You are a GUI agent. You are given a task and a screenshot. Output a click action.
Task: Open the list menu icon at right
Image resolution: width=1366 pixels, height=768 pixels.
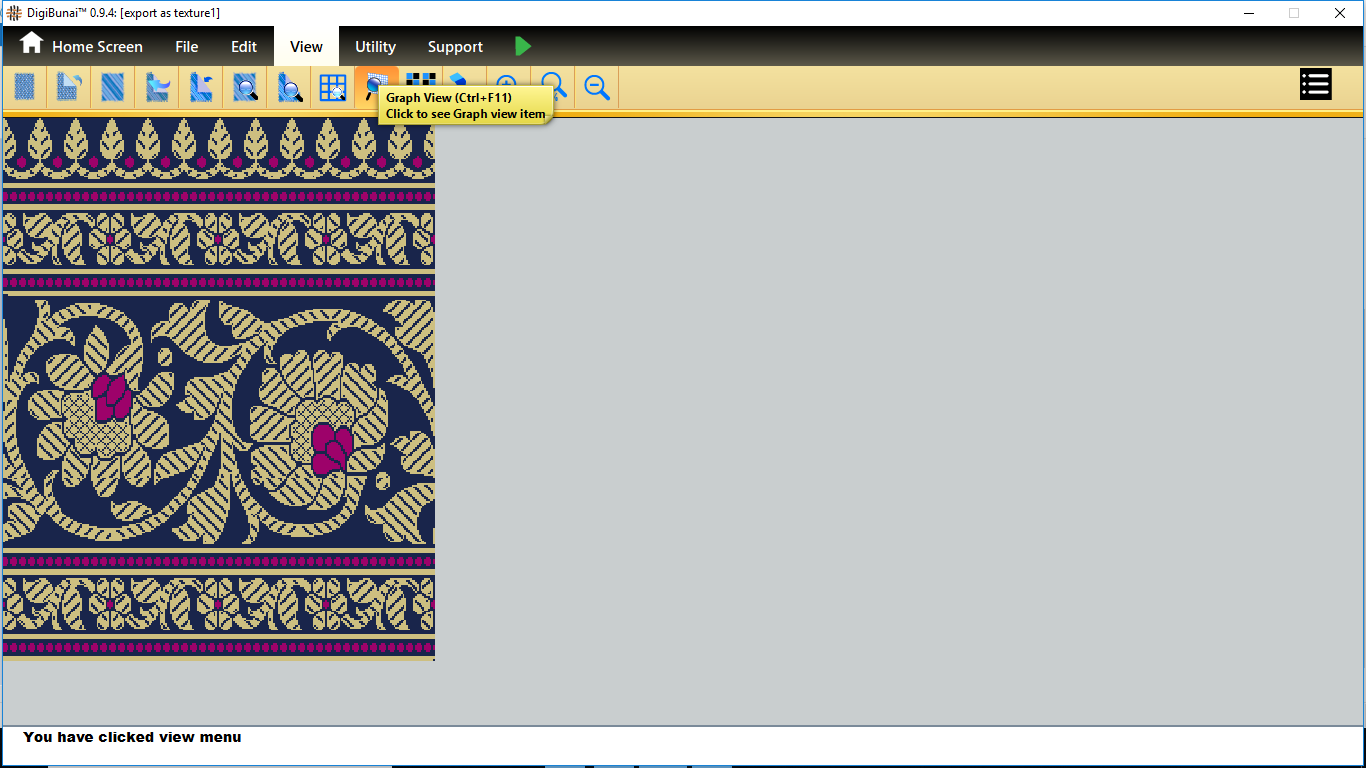tap(1315, 85)
